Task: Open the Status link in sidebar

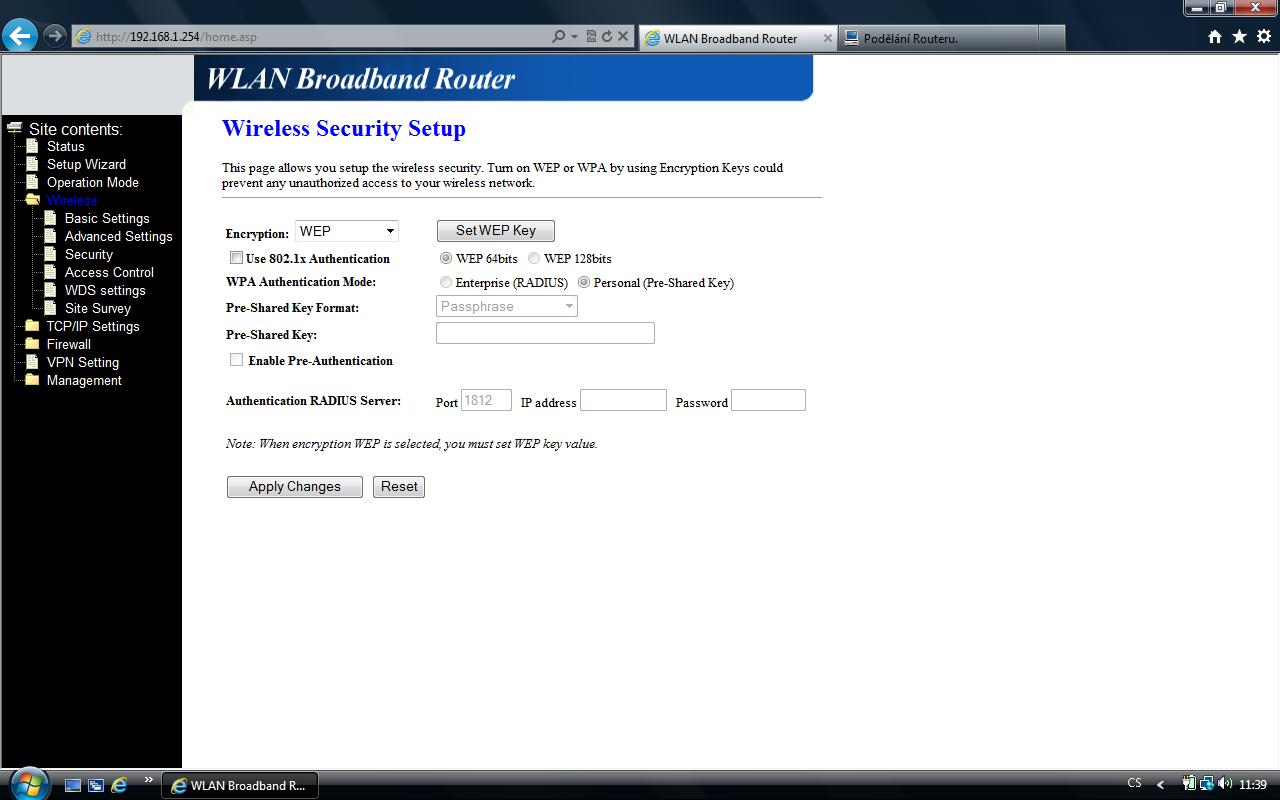Action: [x=66, y=146]
